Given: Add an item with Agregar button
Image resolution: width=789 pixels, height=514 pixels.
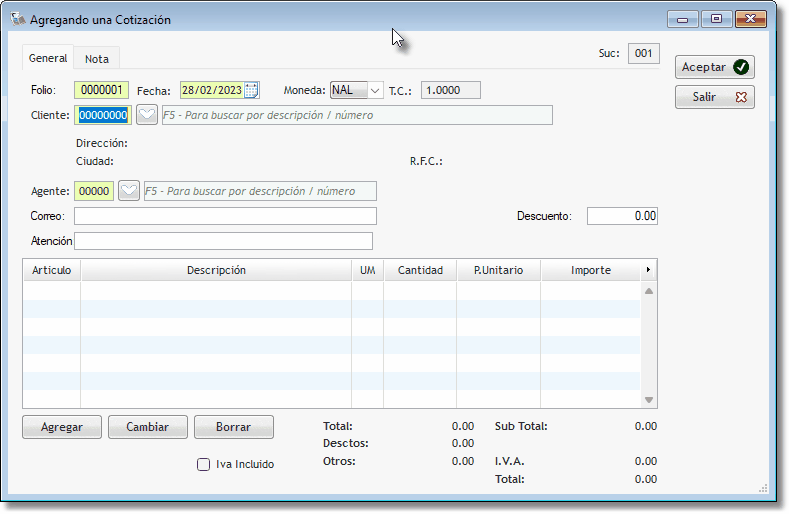Looking at the screenshot, I should (62, 427).
